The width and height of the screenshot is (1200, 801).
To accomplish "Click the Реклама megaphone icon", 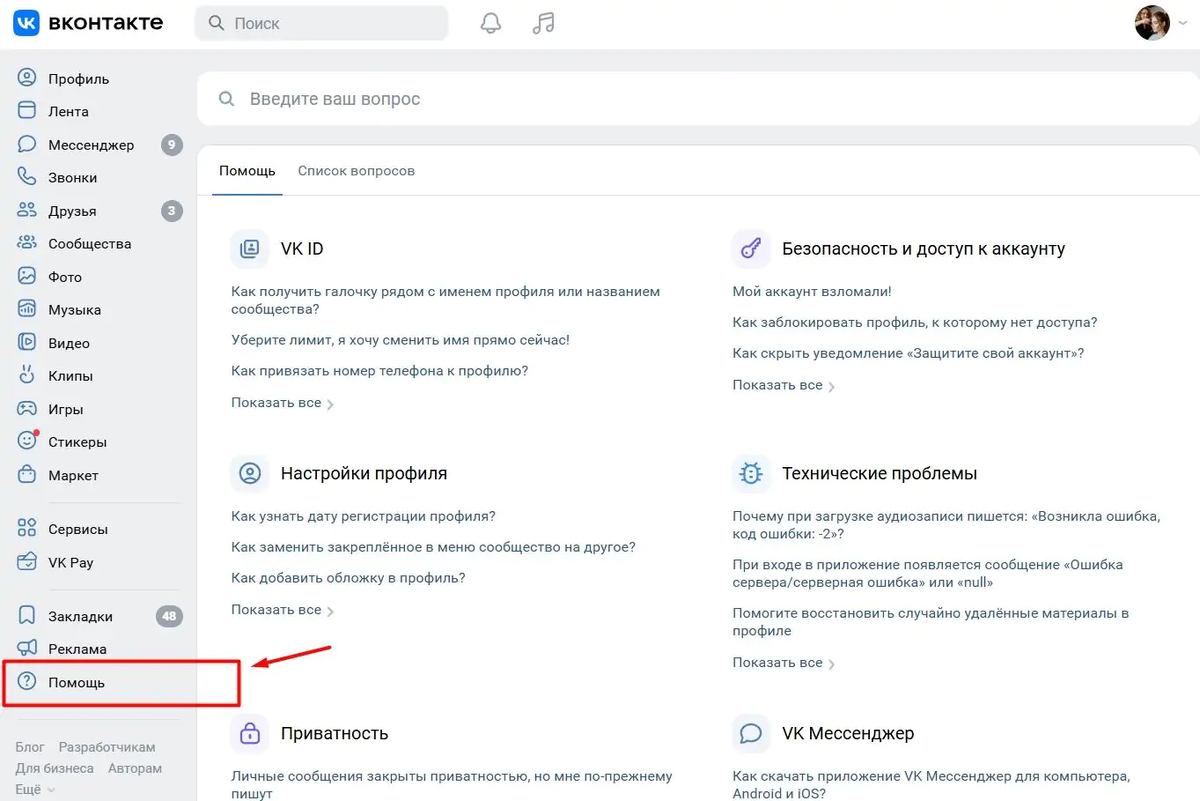I will (27, 648).
